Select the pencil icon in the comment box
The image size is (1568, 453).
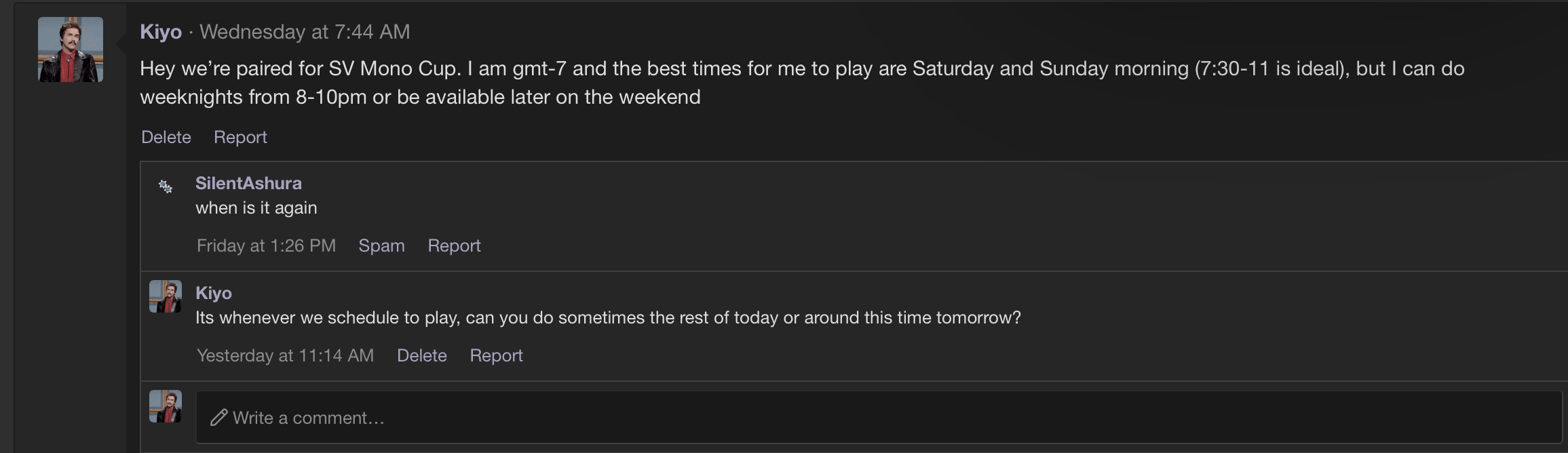pyautogui.click(x=218, y=418)
